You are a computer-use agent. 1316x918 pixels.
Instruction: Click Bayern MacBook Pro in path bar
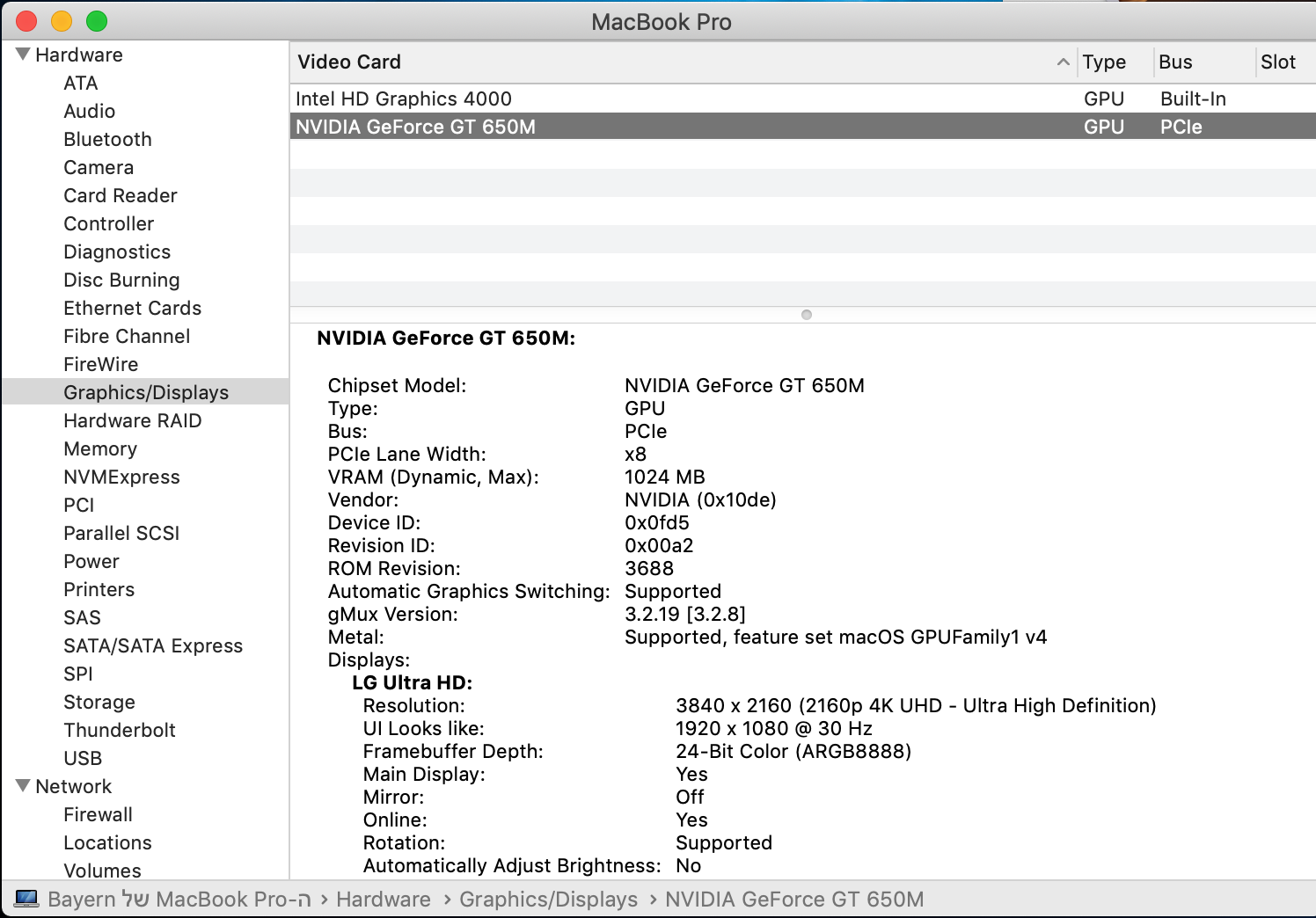coord(179,899)
